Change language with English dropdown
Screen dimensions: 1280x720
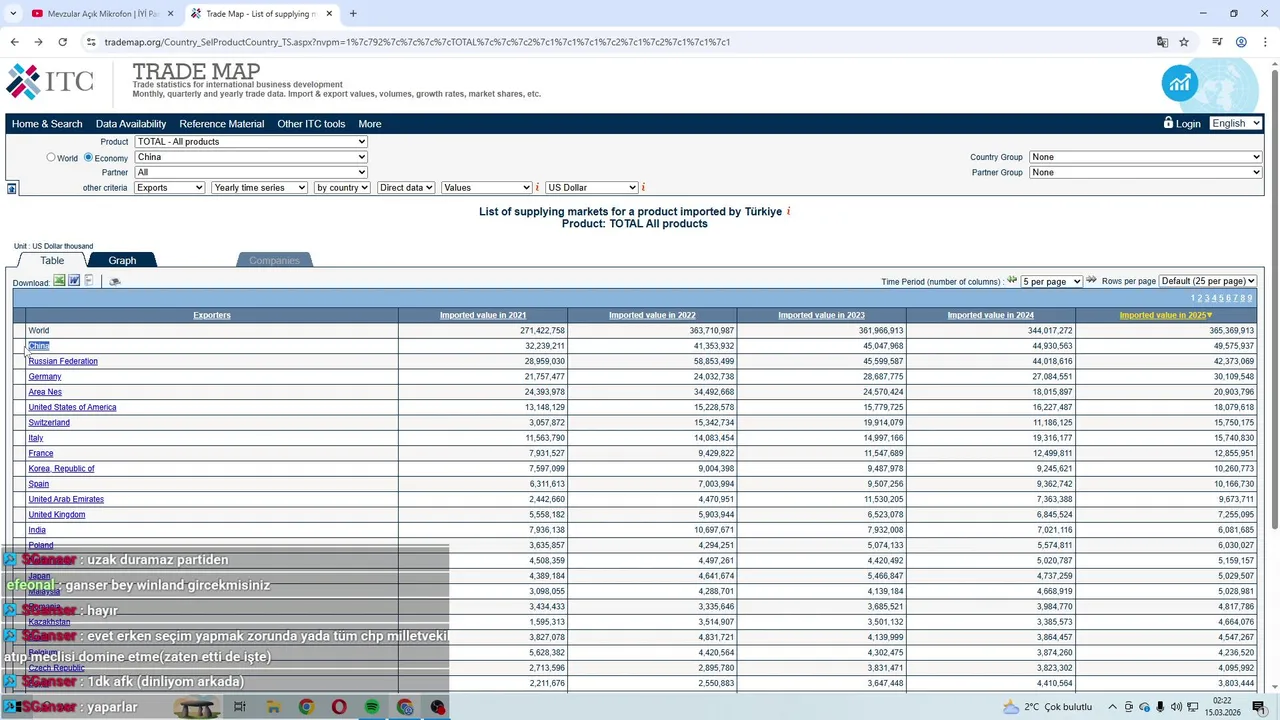click(1235, 124)
